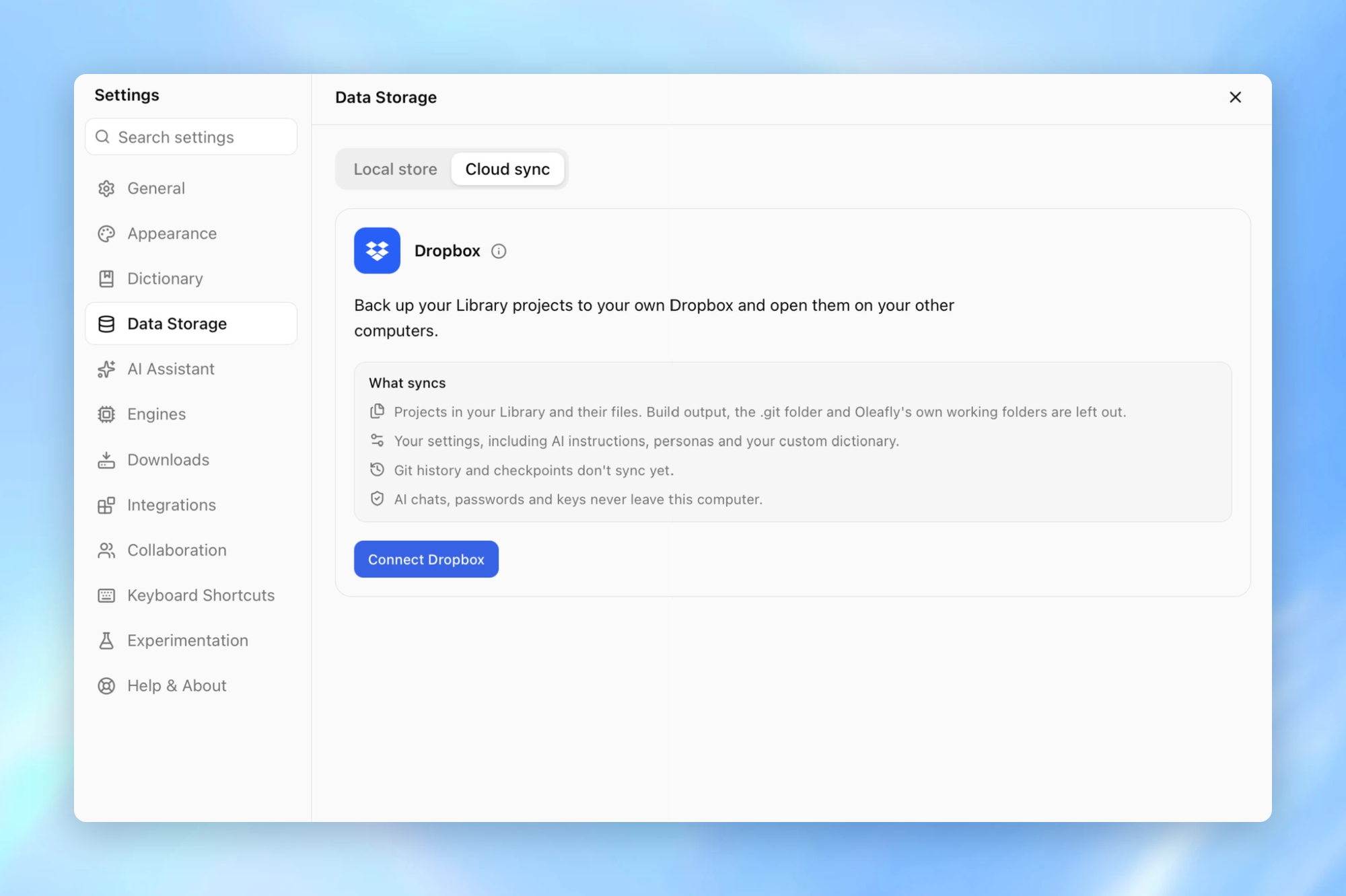Click the 'Back up your Library projects' description
This screenshot has width=1346, height=896.
[654, 318]
